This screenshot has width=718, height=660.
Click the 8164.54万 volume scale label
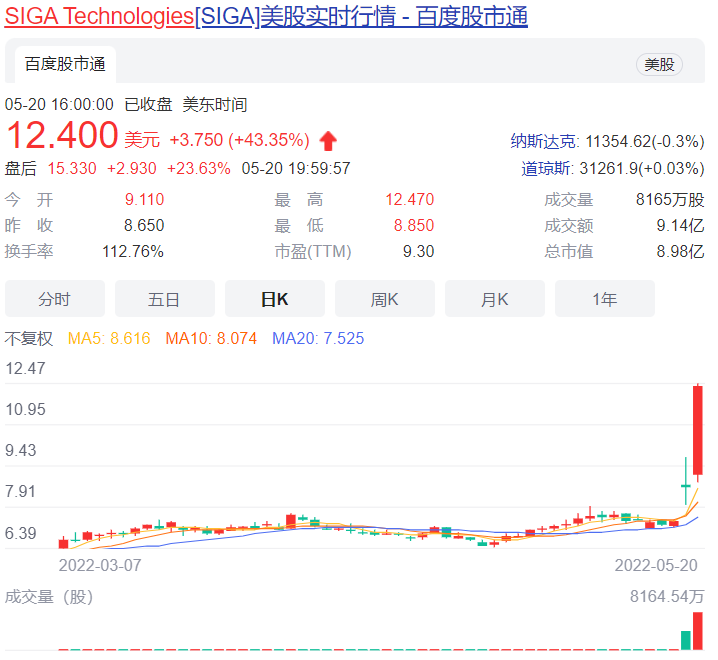click(667, 596)
